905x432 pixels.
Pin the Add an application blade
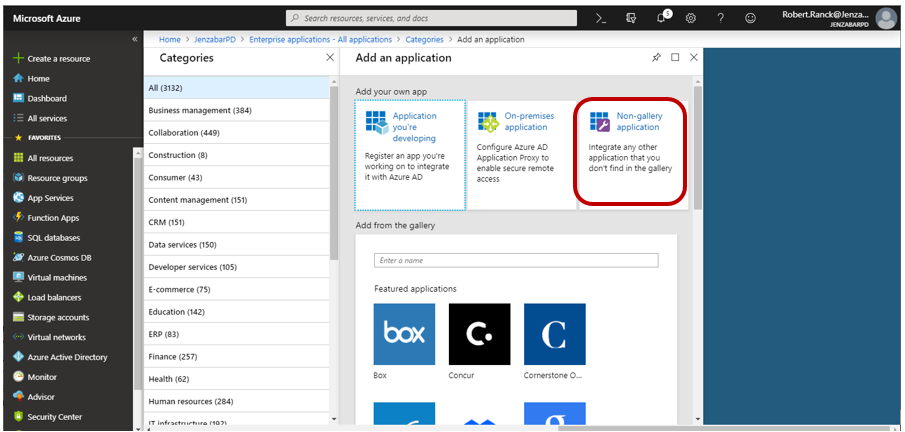(656, 58)
